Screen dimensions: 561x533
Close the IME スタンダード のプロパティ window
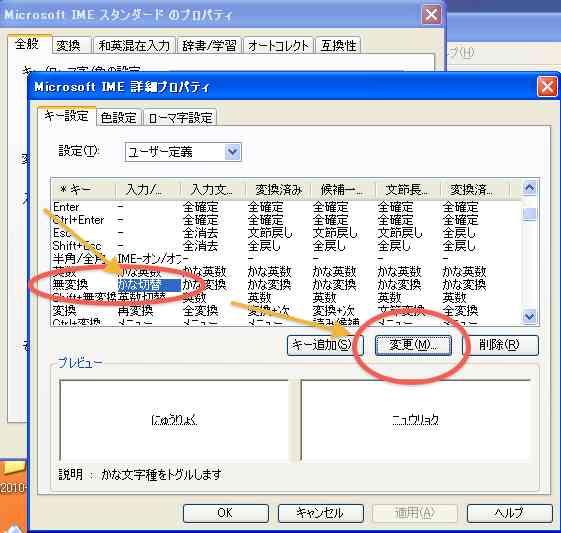(431, 15)
